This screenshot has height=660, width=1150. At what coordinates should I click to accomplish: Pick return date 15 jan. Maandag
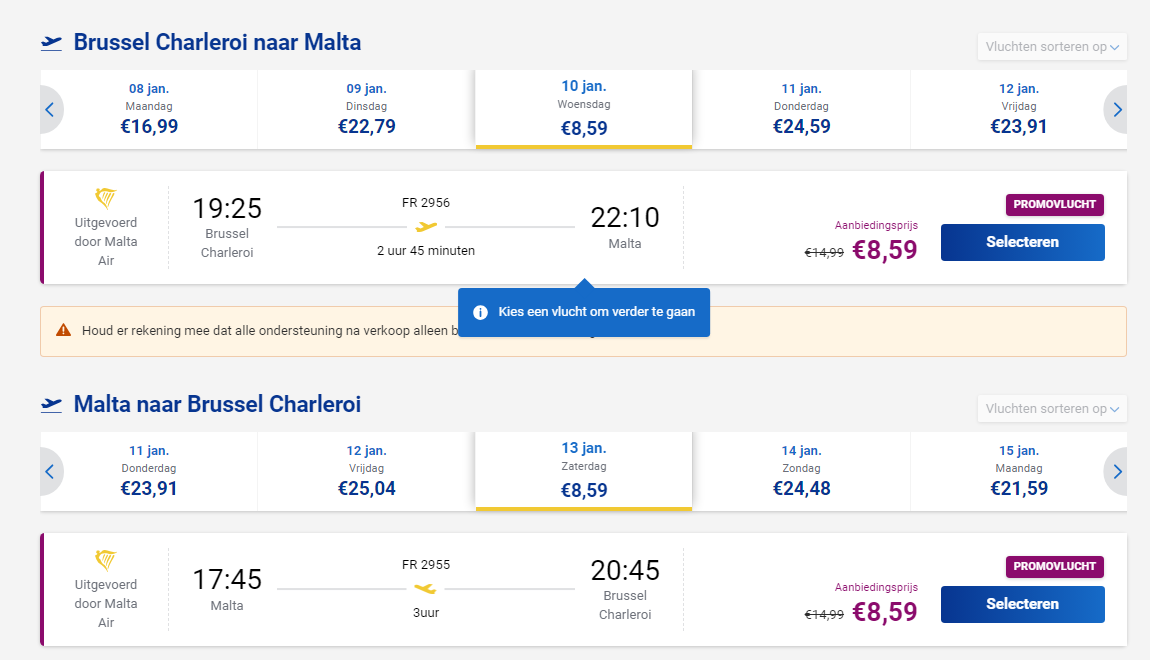point(1018,471)
